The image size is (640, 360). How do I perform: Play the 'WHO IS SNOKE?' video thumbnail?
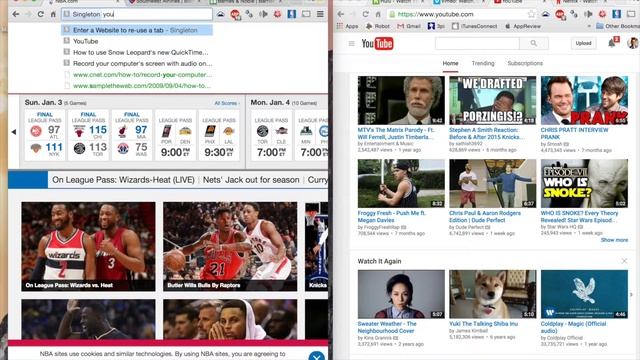(x=584, y=184)
